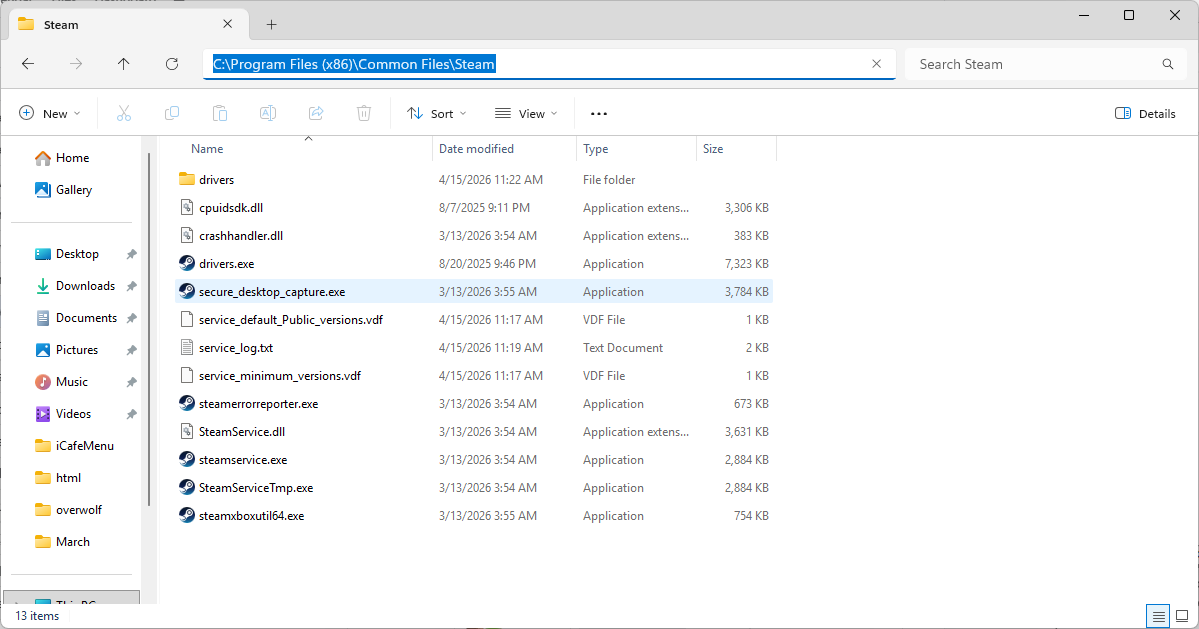Screen dimensions: 1199x629
Task: Click the 7,323 KB size value
Action: (x=746, y=264)
